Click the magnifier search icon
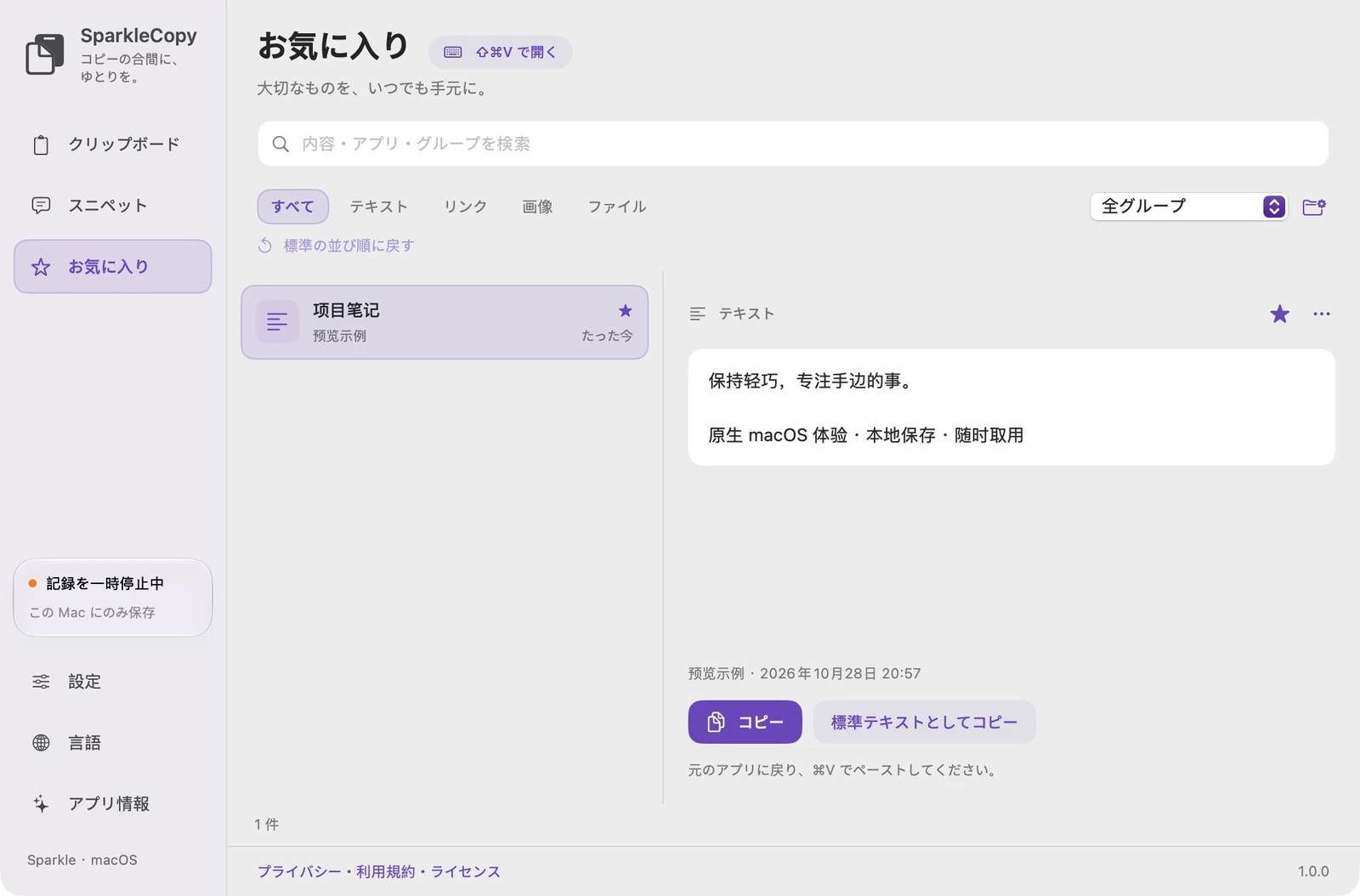The height and width of the screenshot is (896, 1360). 280,144
